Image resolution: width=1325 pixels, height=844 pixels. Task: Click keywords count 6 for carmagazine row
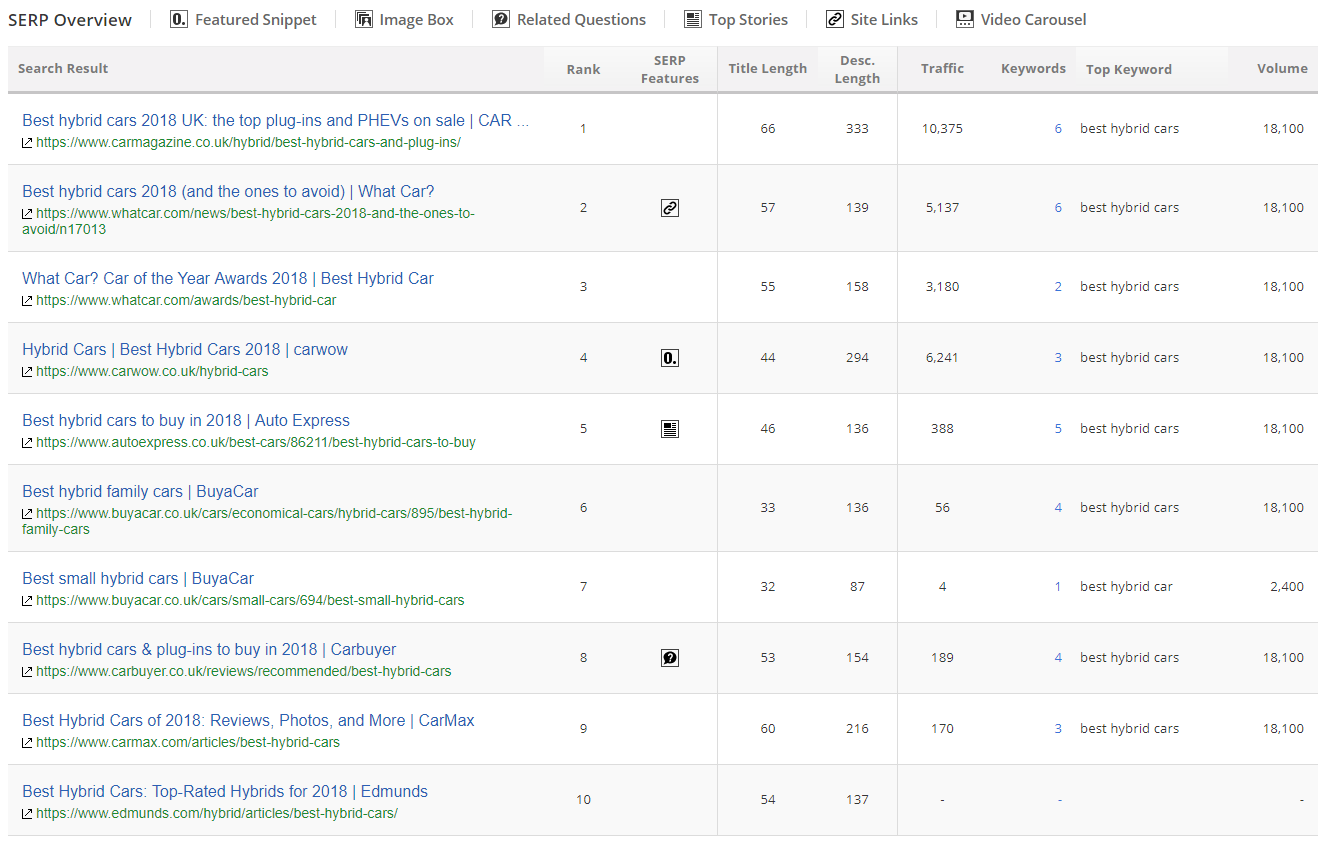point(1058,129)
